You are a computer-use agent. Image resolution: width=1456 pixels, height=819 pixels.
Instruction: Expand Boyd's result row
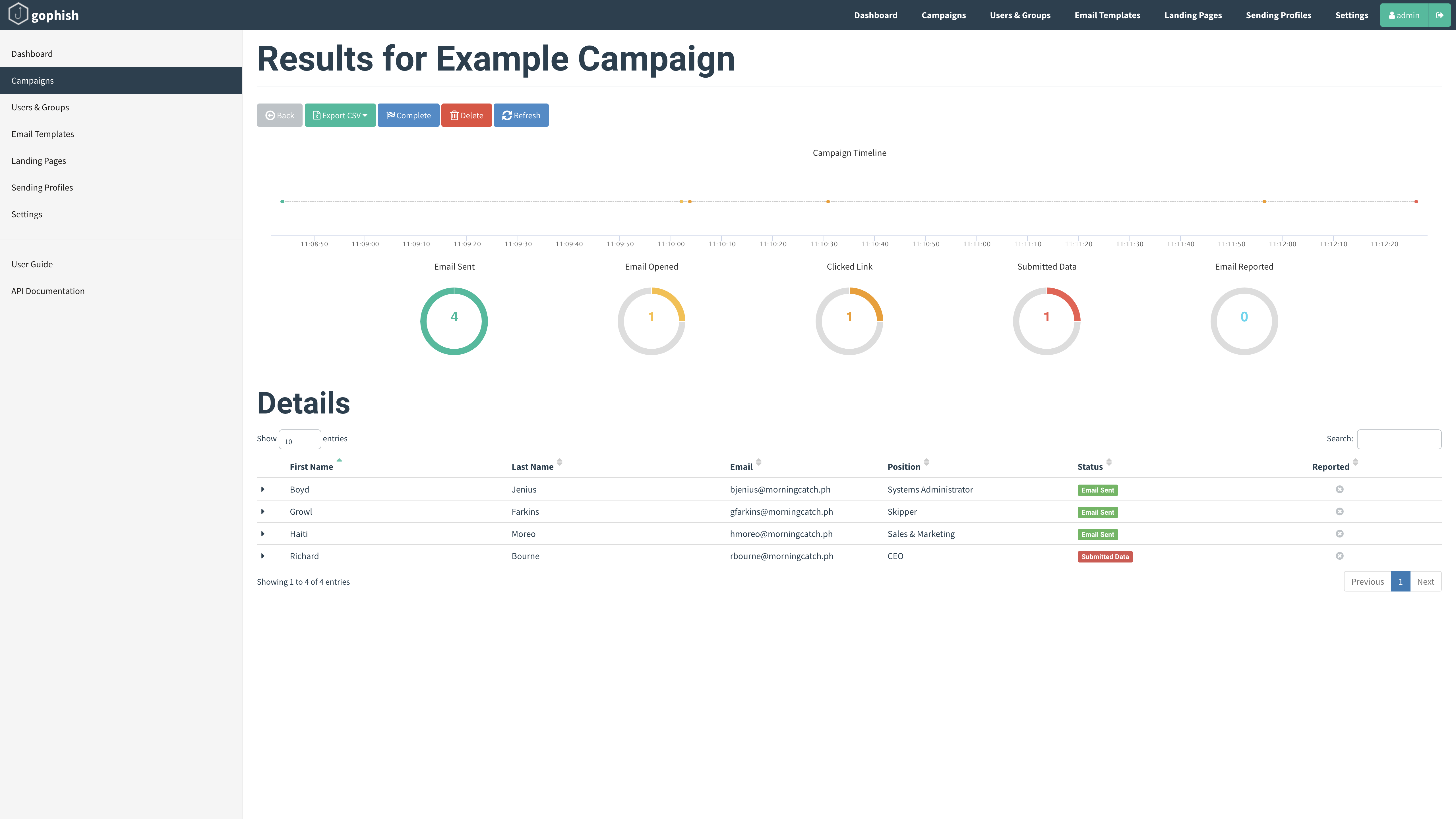(x=263, y=489)
